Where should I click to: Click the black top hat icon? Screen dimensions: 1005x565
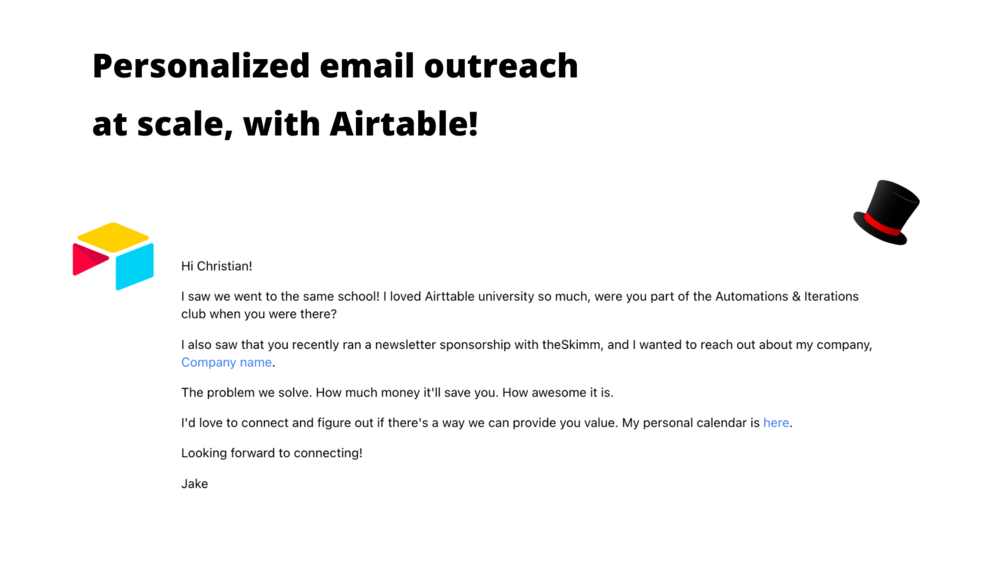coord(887,212)
